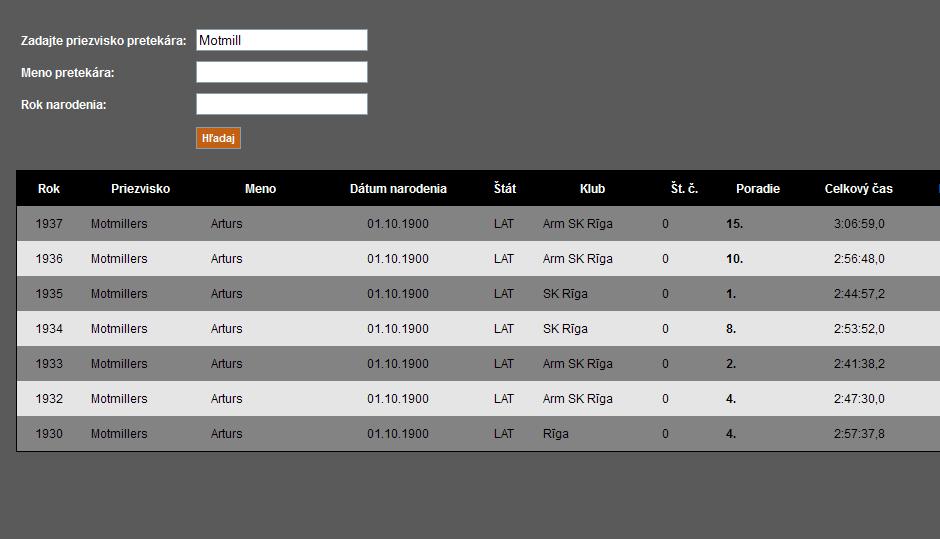Click the Celkový čas column header

[x=858, y=189]
